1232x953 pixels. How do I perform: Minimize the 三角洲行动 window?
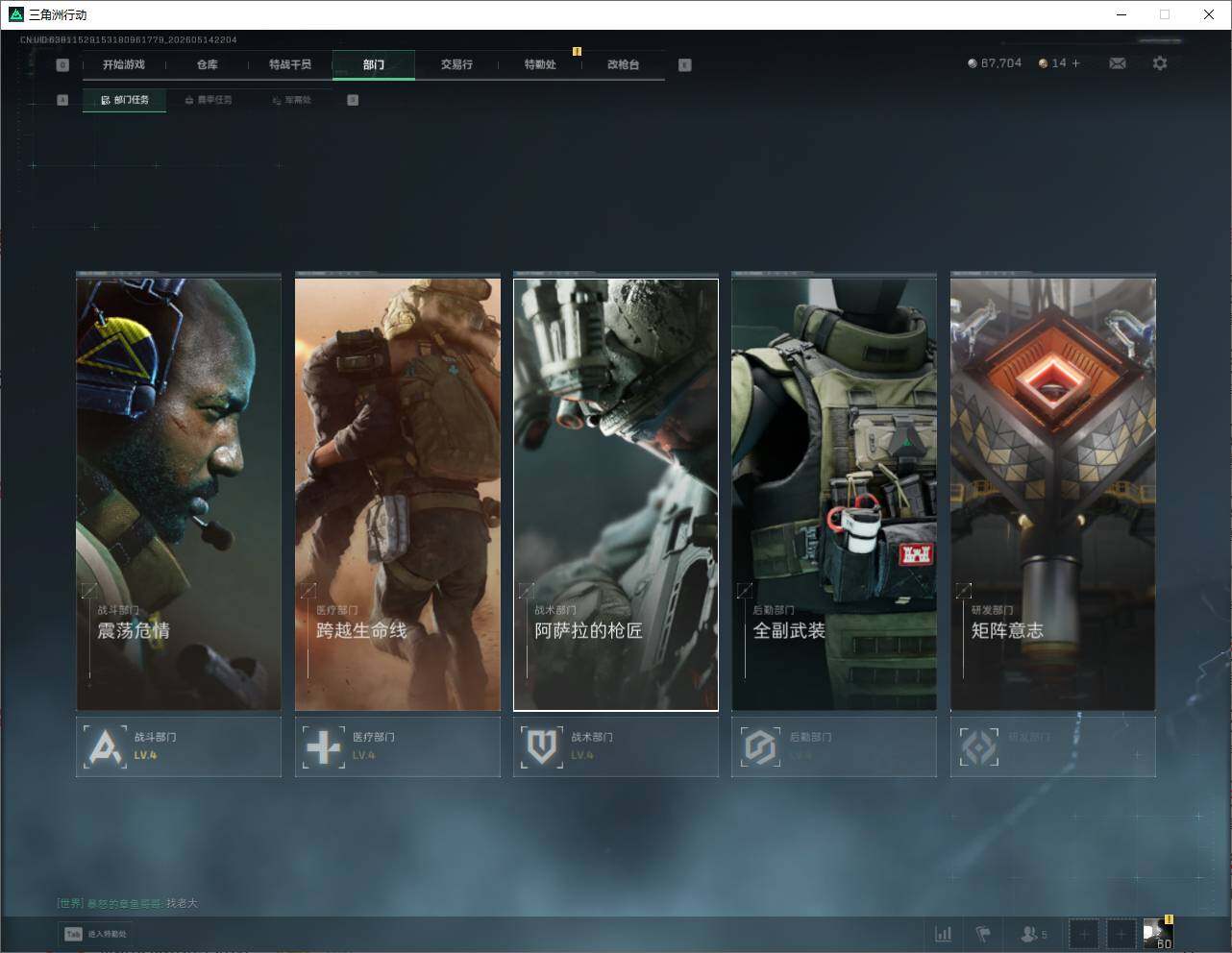(1121, 14)
